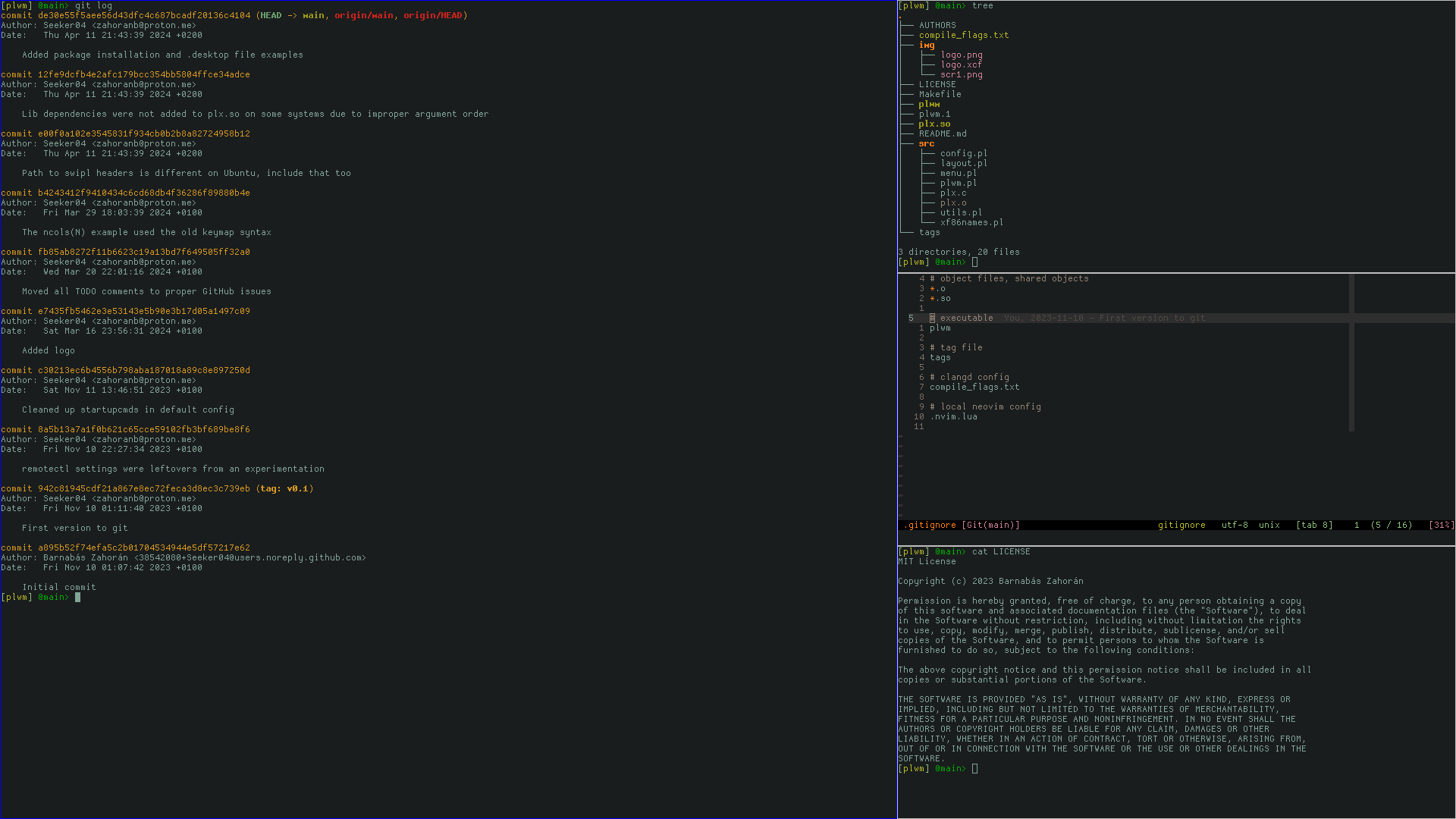The image size is (1456, 819).
Task: Click the [tab 8] indicator in statusline
Action: click(x=1313, y=526)
